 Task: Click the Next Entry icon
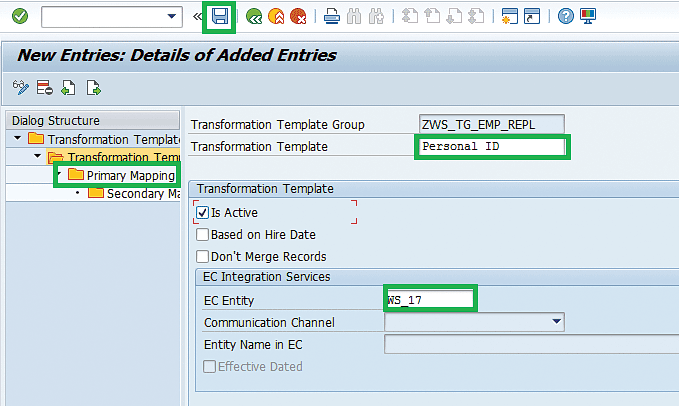pos(93,88)
